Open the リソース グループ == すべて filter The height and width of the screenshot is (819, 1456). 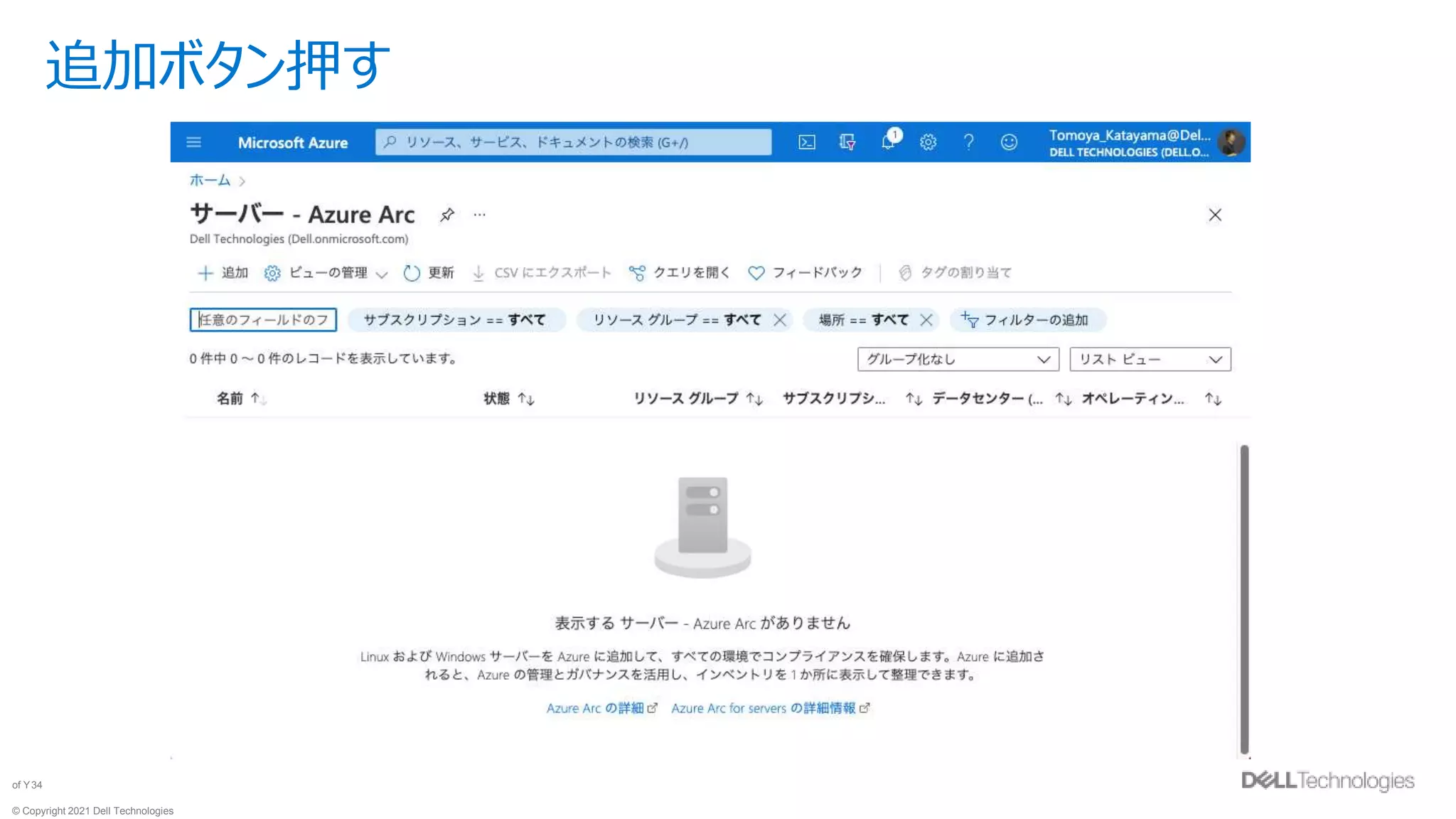pos(677,320)
